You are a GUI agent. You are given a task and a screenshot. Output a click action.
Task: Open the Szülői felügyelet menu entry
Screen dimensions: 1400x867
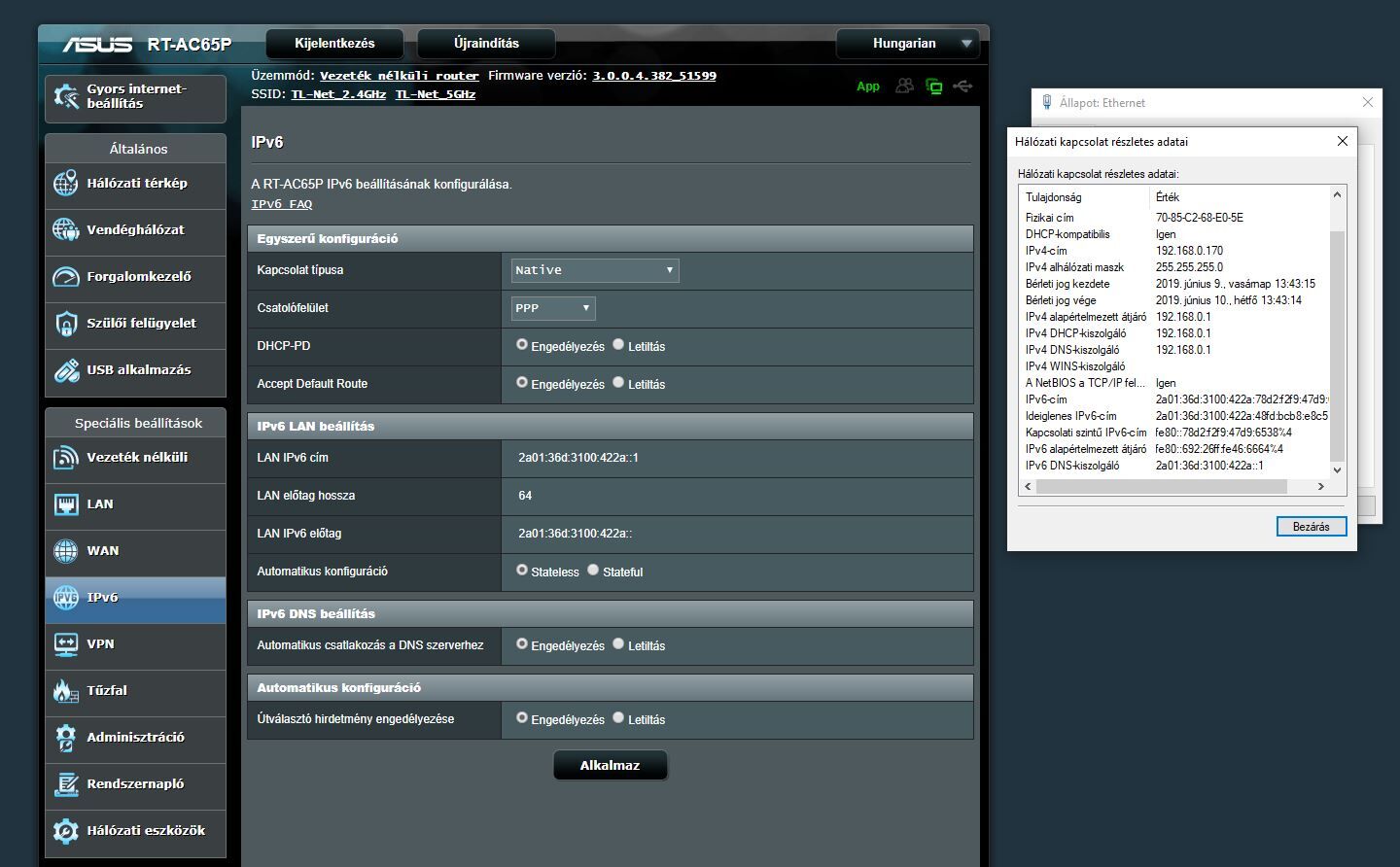[x=135, y=323]
